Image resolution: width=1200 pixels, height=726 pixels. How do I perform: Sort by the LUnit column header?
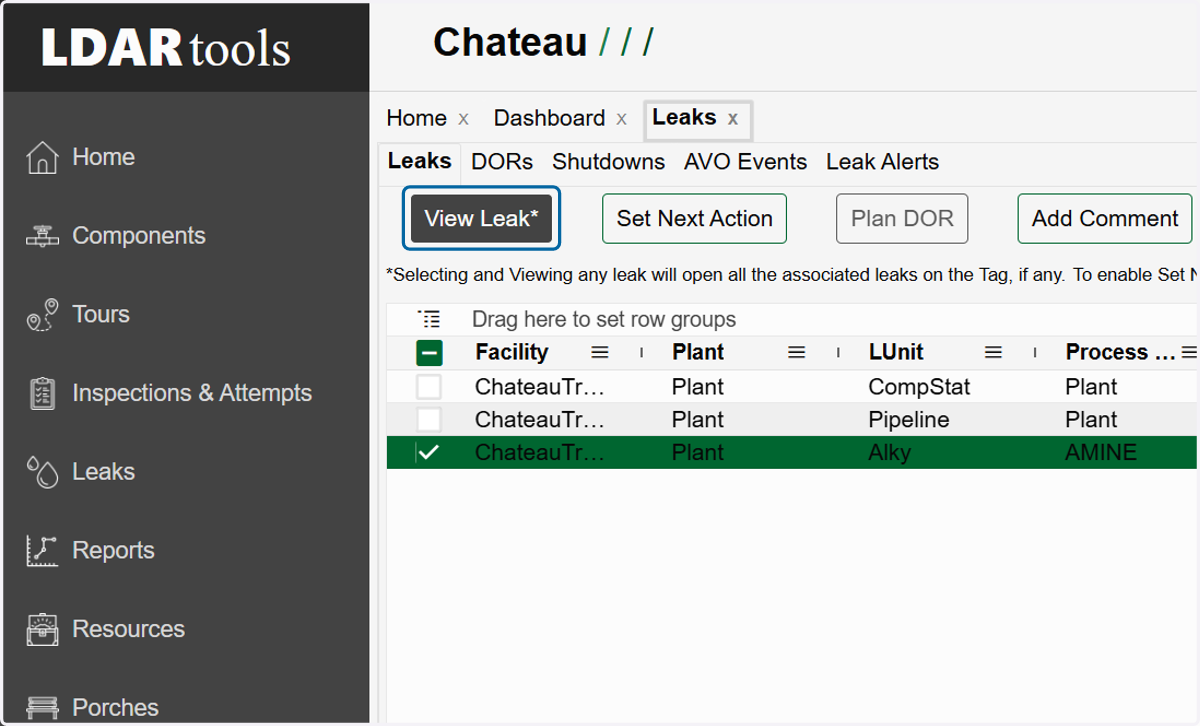pyautogui.click(x=896, y=352)
